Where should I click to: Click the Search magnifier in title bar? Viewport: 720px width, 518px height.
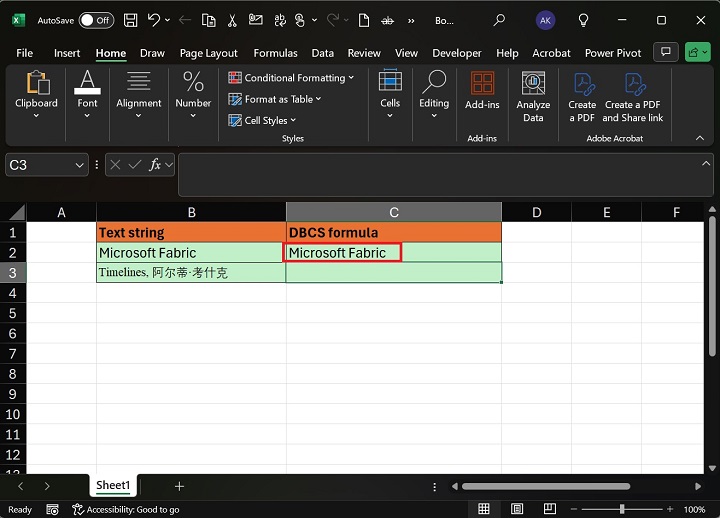(x=499, y=20)
